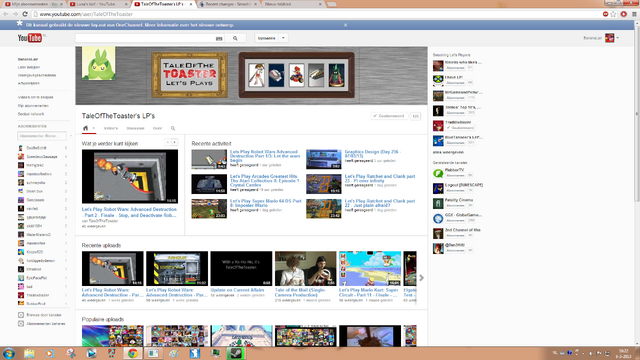
Task: Open the Over channel tab
Action: 157,128
